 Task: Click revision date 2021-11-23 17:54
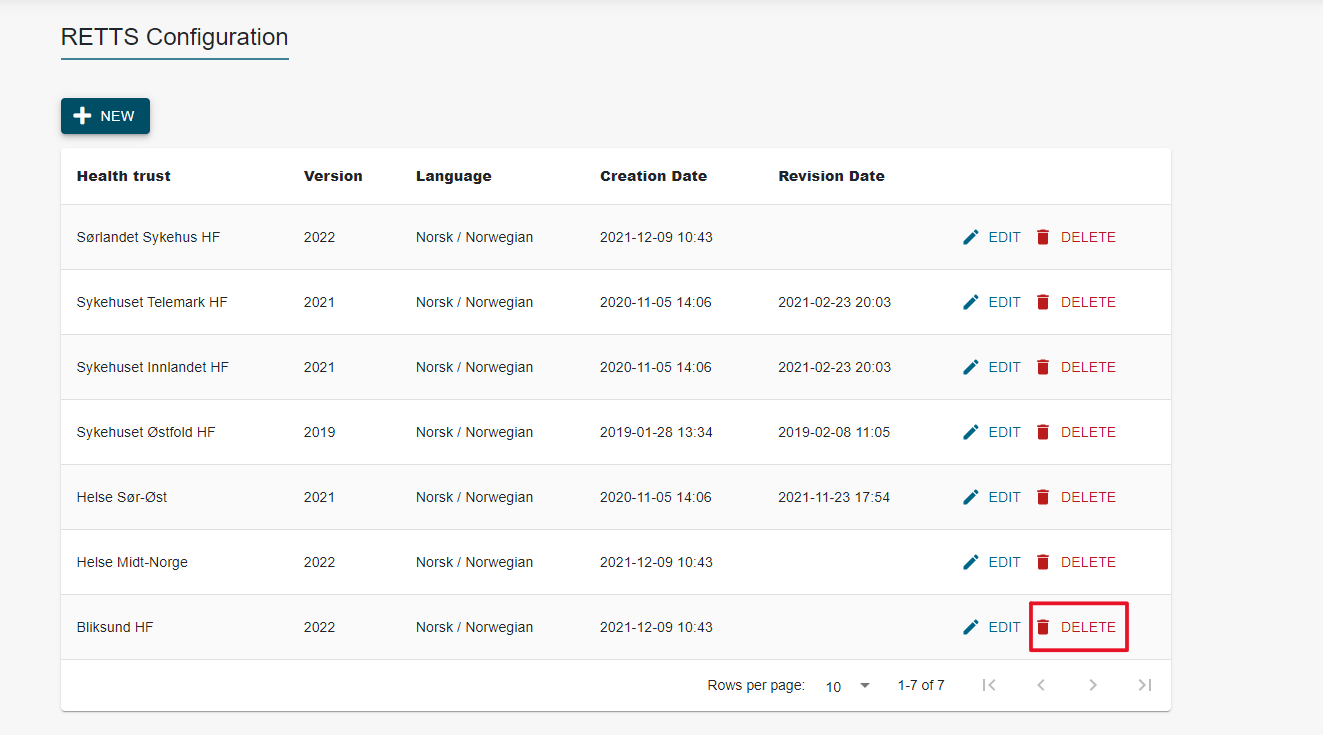click(x=834, y=497)
